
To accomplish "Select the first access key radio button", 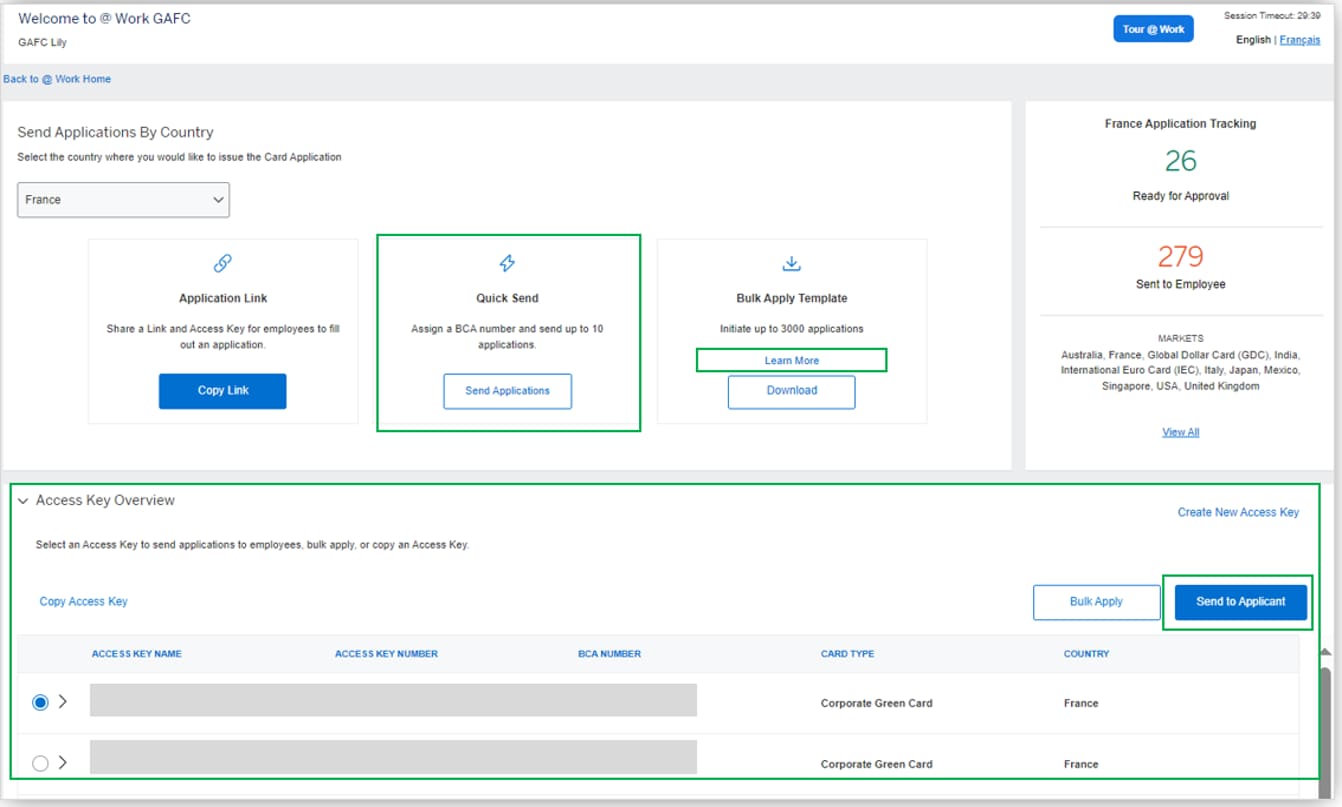I will pyautogui.click(x=39, y=701).
